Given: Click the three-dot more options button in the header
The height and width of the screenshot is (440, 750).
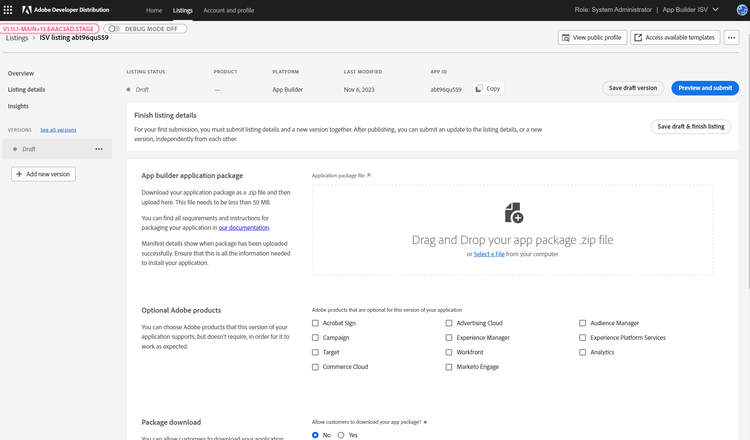Looking at the screenshot, I should [731, 37].
